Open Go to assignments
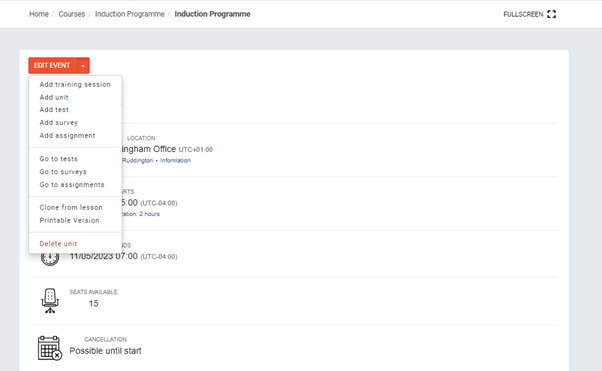 pos(72,185)
